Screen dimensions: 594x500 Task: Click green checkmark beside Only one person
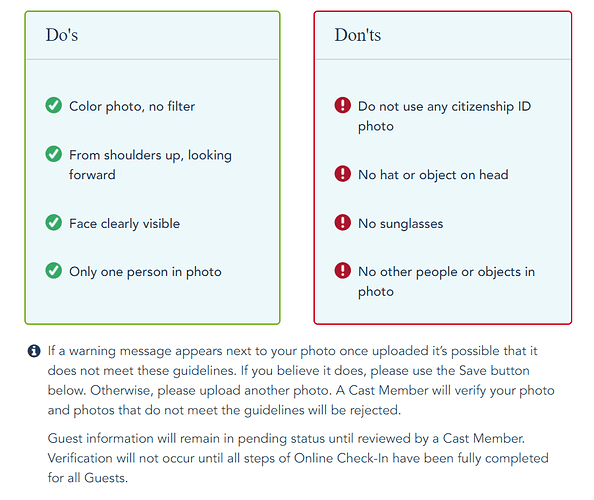[53, 271]
